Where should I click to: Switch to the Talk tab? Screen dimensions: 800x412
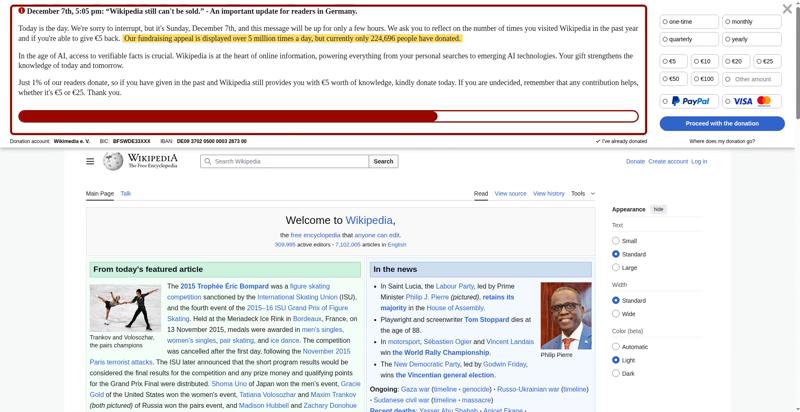point(126,193)
